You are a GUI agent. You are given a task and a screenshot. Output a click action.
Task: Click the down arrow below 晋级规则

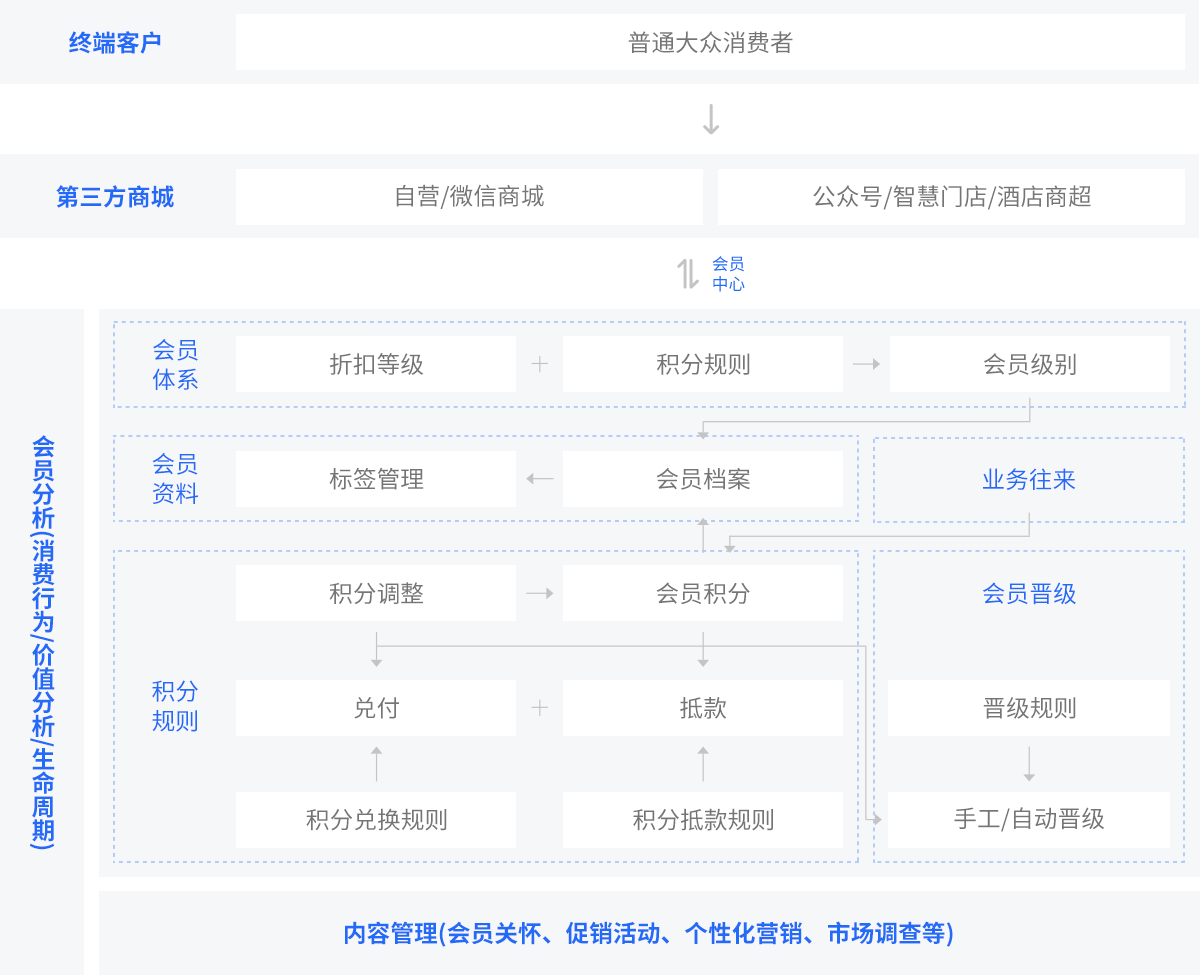click(x=1029, y=764)
